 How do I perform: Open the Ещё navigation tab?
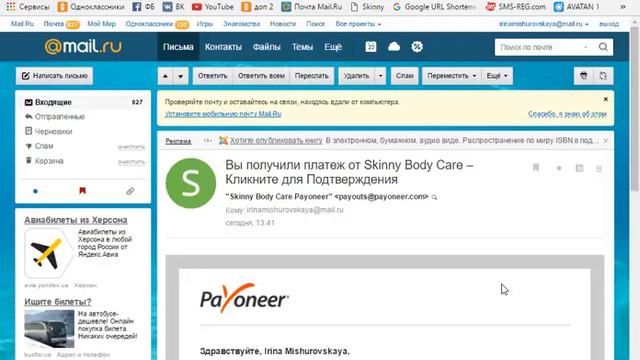pyautogui.click(x=333, y=47)
